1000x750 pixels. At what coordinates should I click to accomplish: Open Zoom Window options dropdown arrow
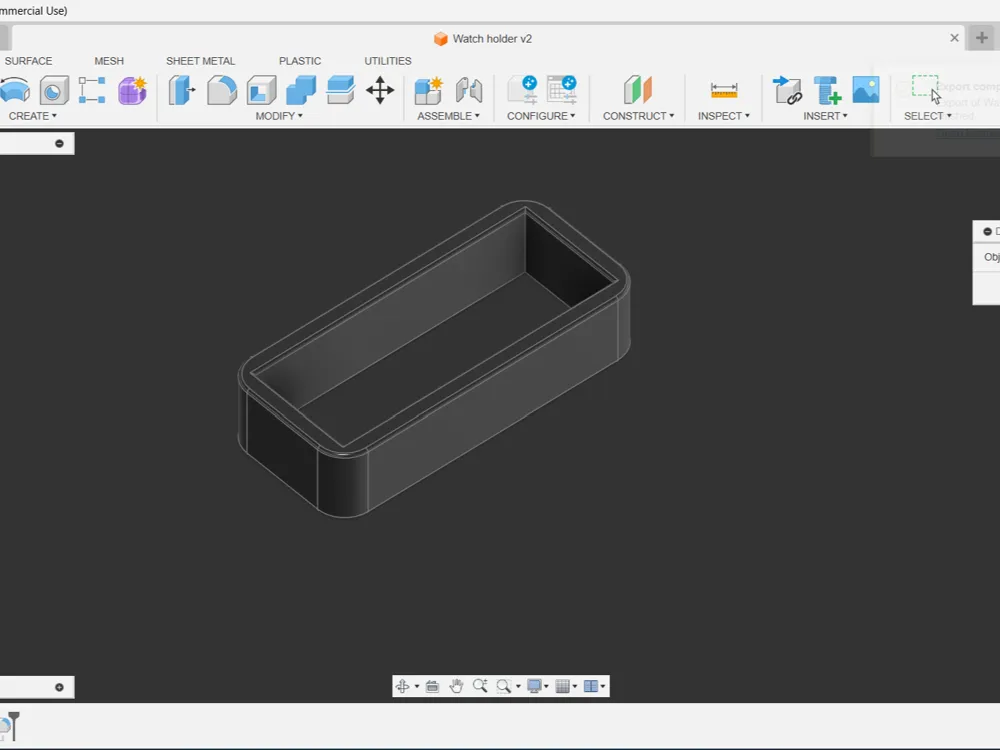tap(518, 687)
